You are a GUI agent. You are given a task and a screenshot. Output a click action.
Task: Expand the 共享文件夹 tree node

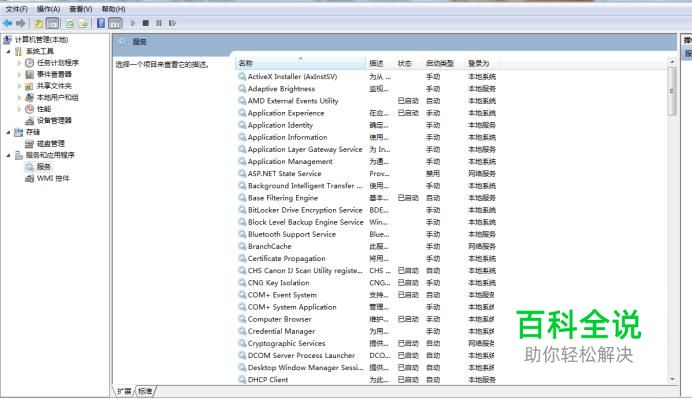tap(19, 86)
